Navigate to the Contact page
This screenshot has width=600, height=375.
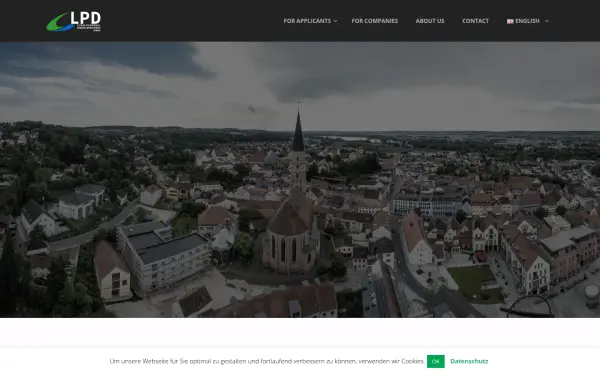tap(475, 21)
